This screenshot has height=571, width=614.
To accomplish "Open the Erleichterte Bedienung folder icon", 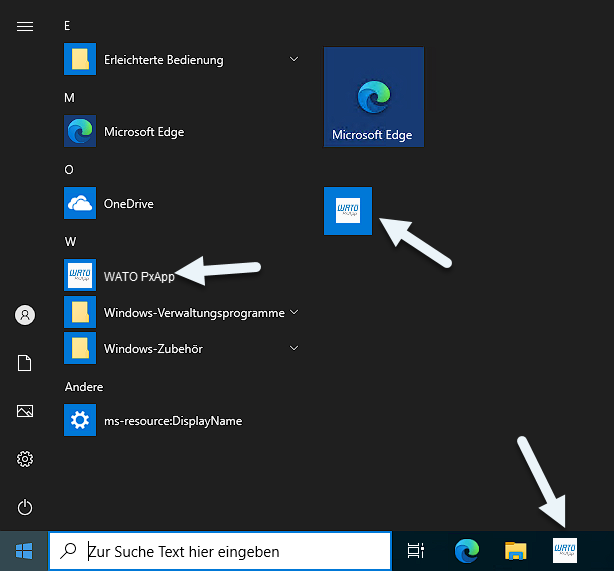I will pos(80,59).
